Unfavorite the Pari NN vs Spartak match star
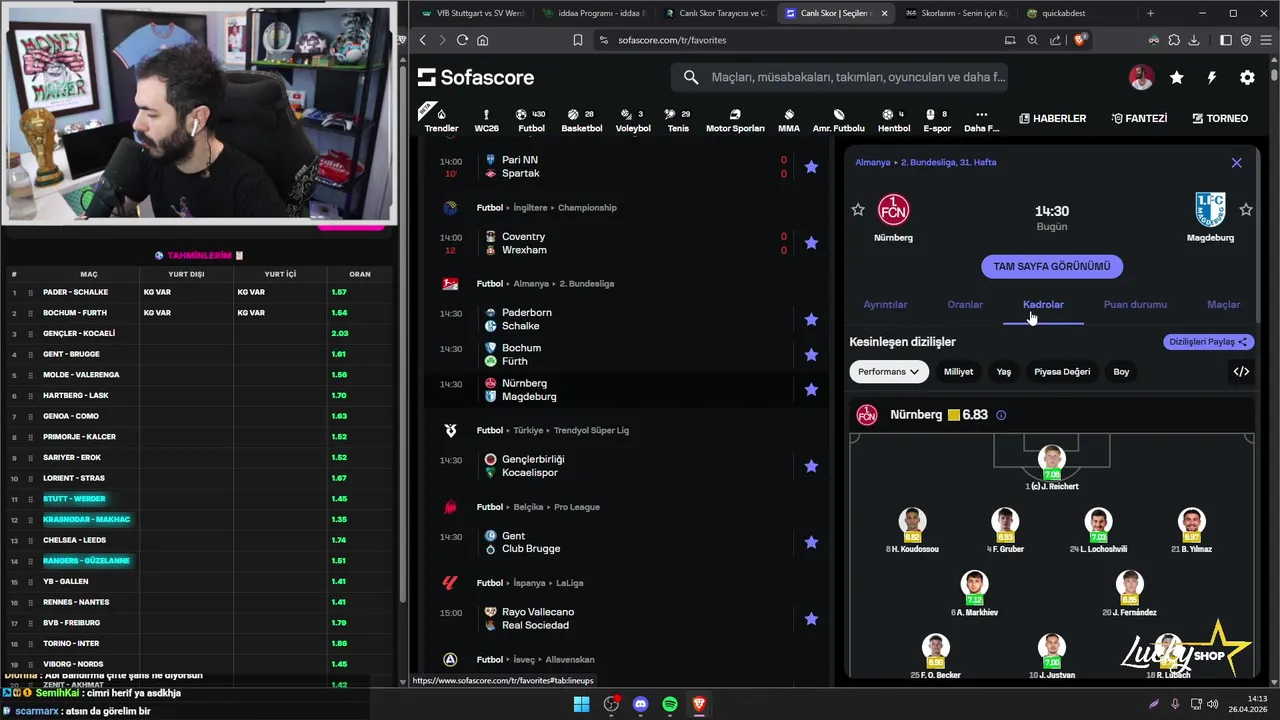1280x720 pixels. pyautogui.click(x=811, y=167)
